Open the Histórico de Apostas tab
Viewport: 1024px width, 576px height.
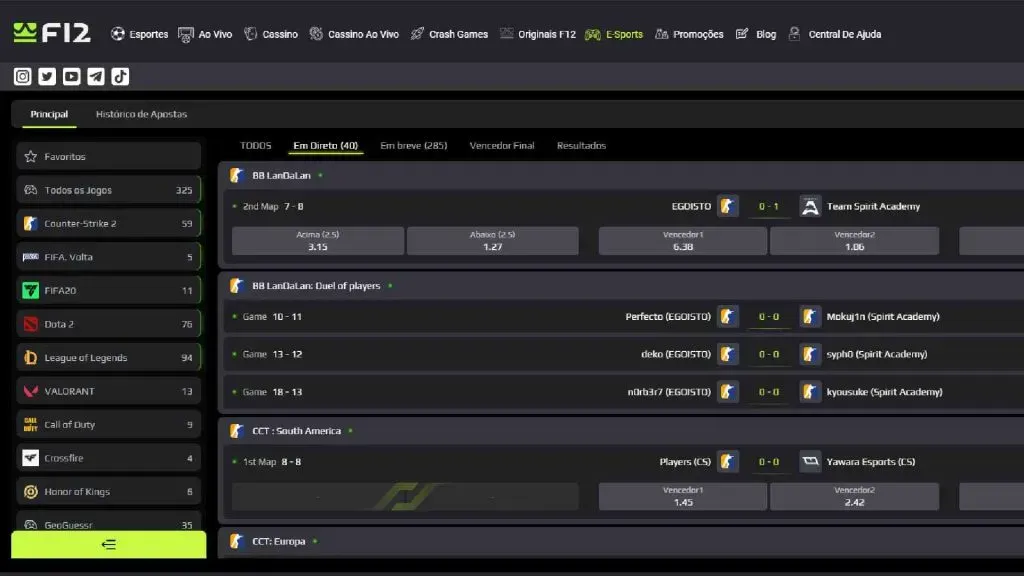[144, 114]
